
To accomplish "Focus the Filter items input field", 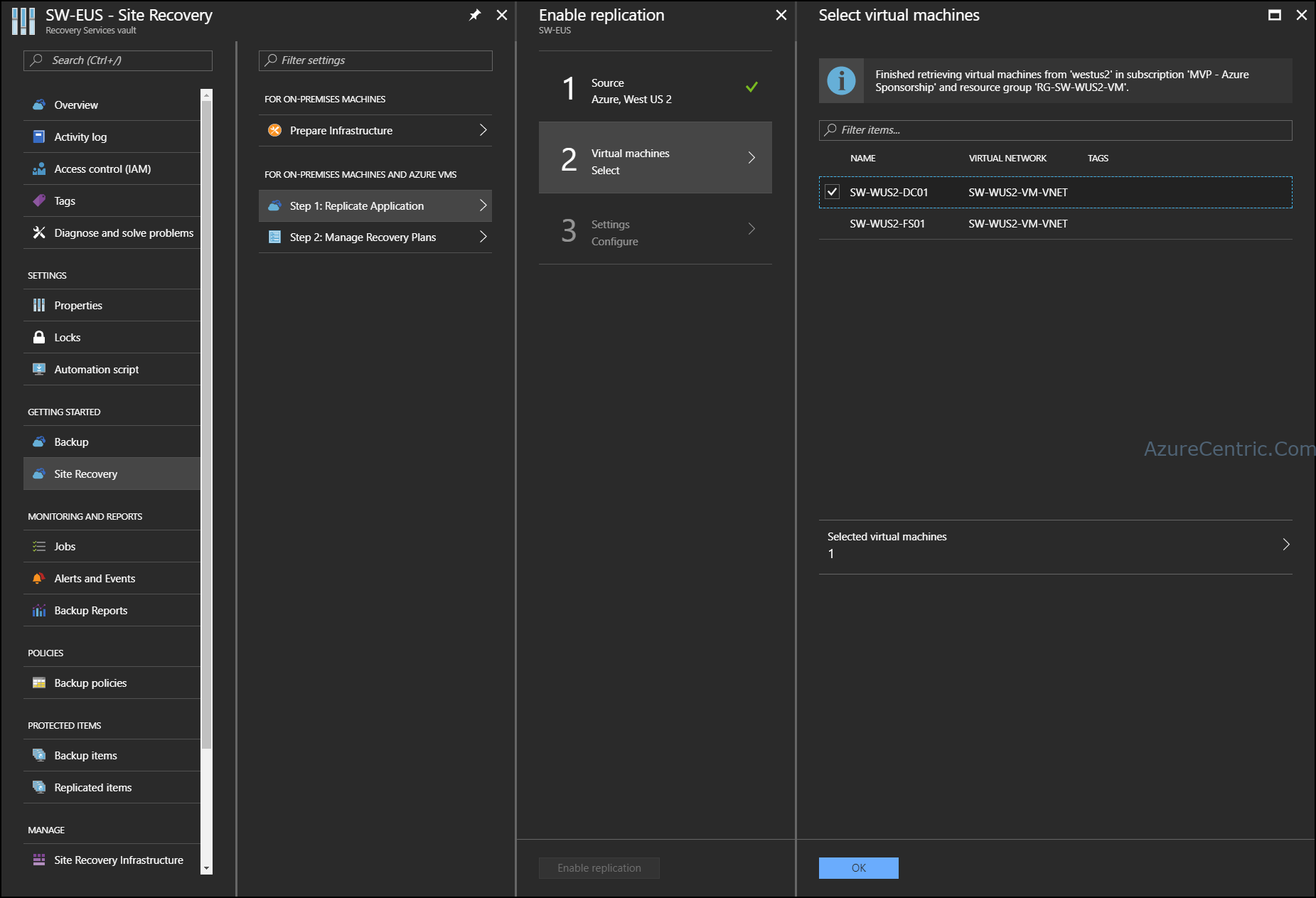I will click(x=1055, y=130).
